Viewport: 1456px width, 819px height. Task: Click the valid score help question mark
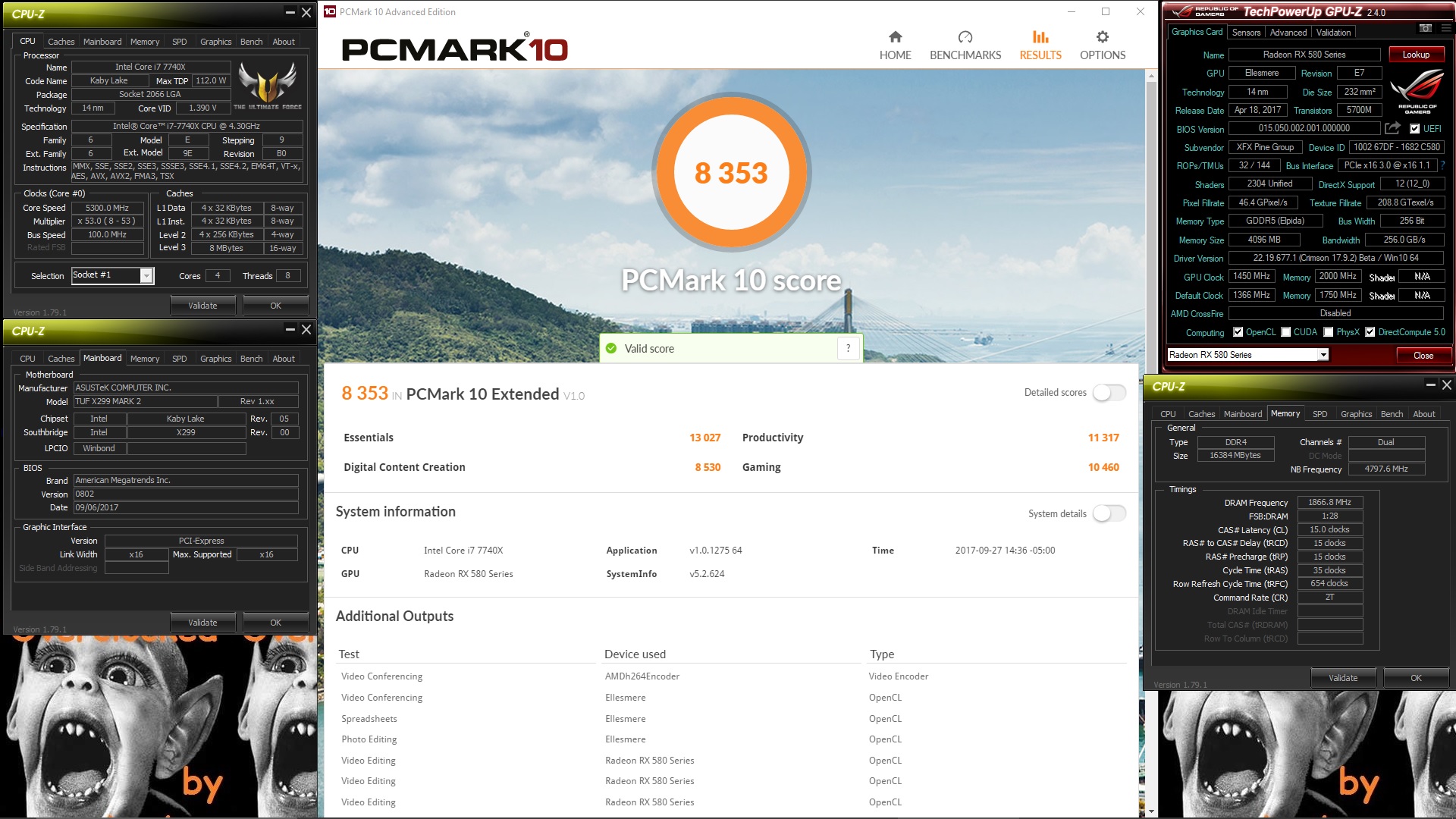(848, 348)
